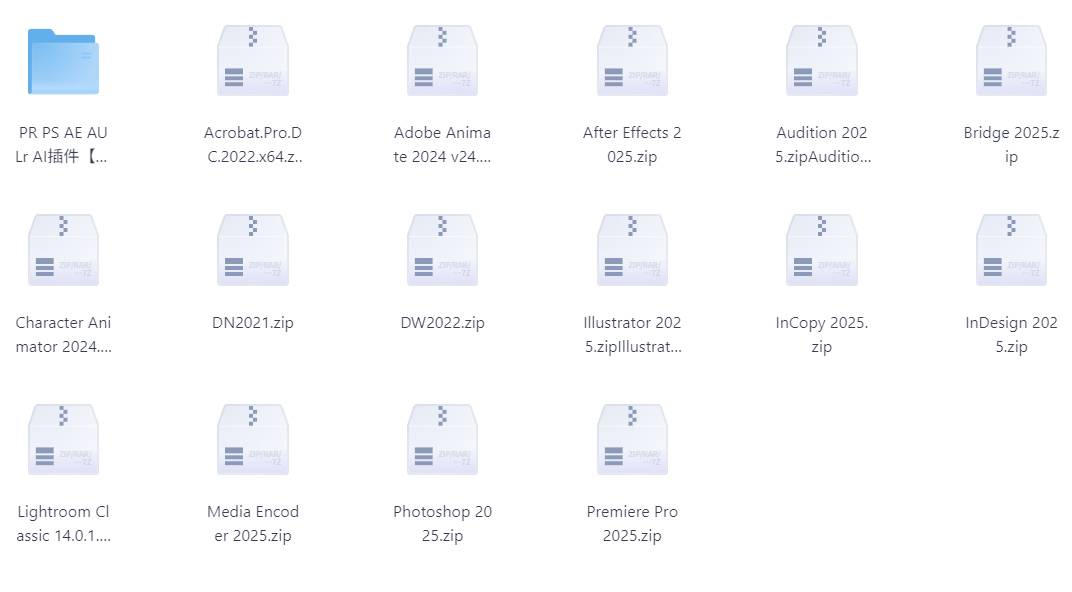Select the Premiere Pro 2025.zip icon
This screenshot has width=1072, height=592.
(x=632, y=440)
